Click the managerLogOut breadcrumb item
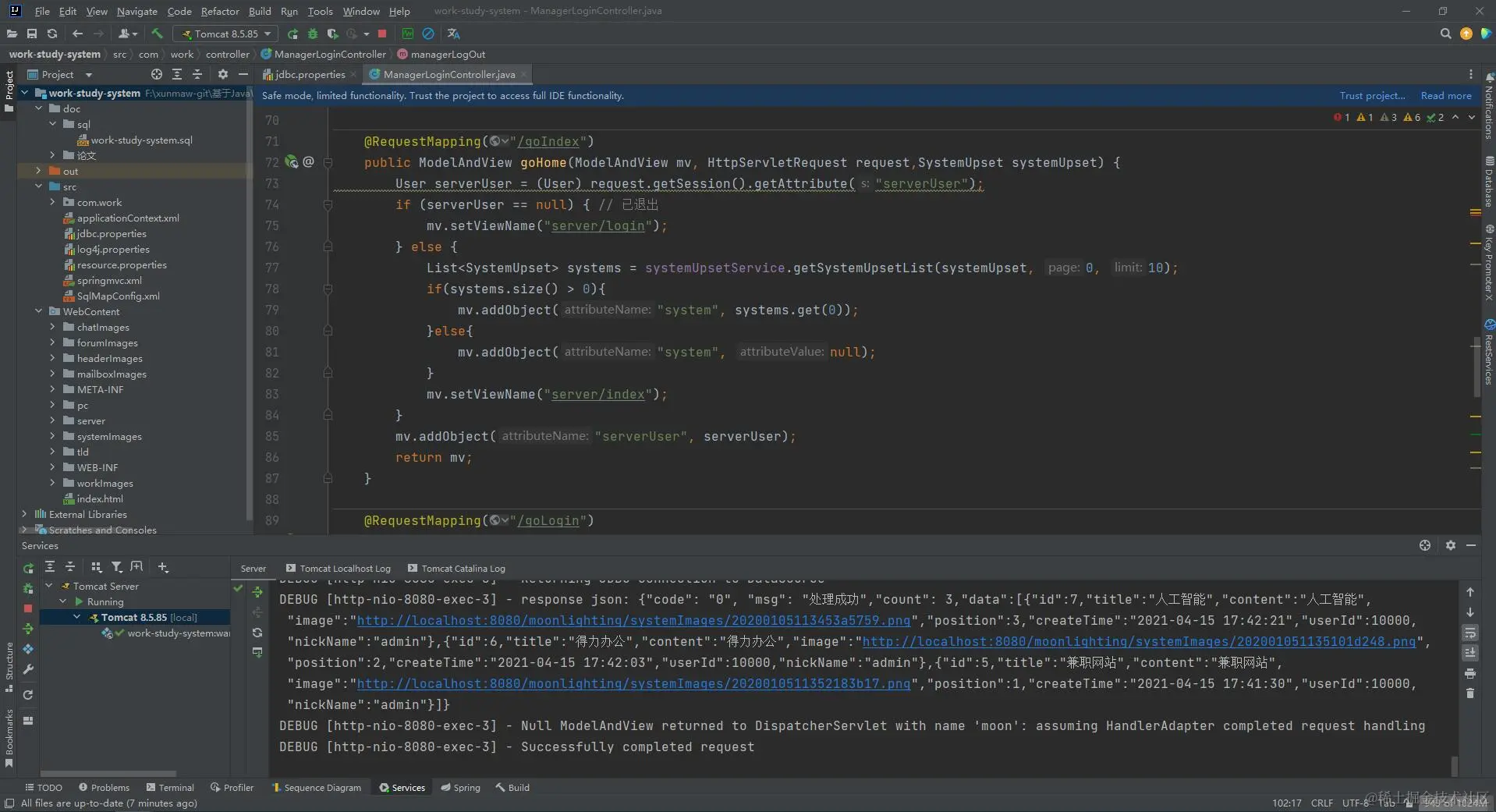The height and width of the screenshot is (812, 1496). tap(441, 54)
